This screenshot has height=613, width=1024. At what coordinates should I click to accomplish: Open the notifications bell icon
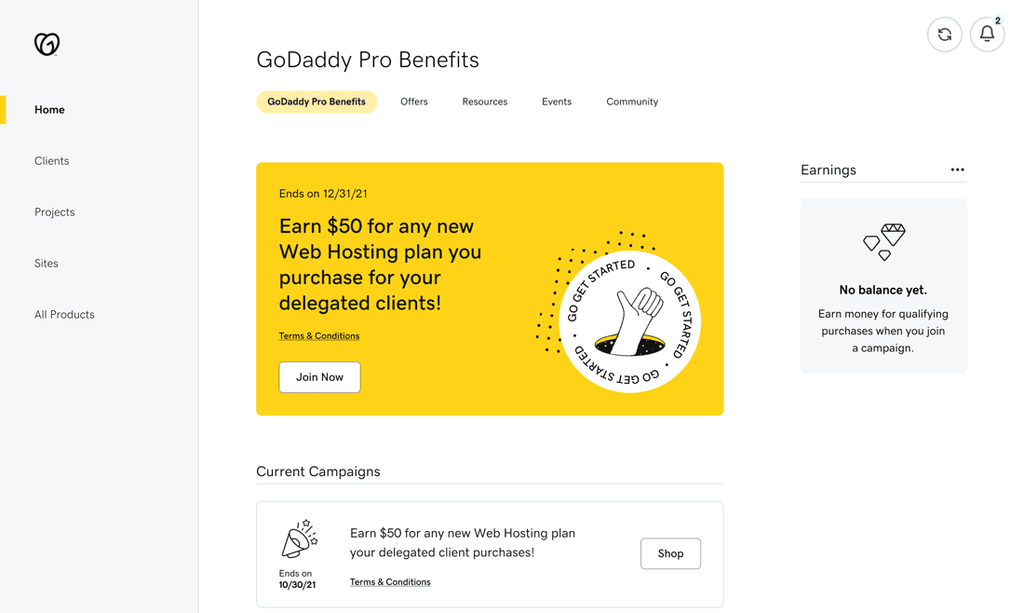pos(987,35)
